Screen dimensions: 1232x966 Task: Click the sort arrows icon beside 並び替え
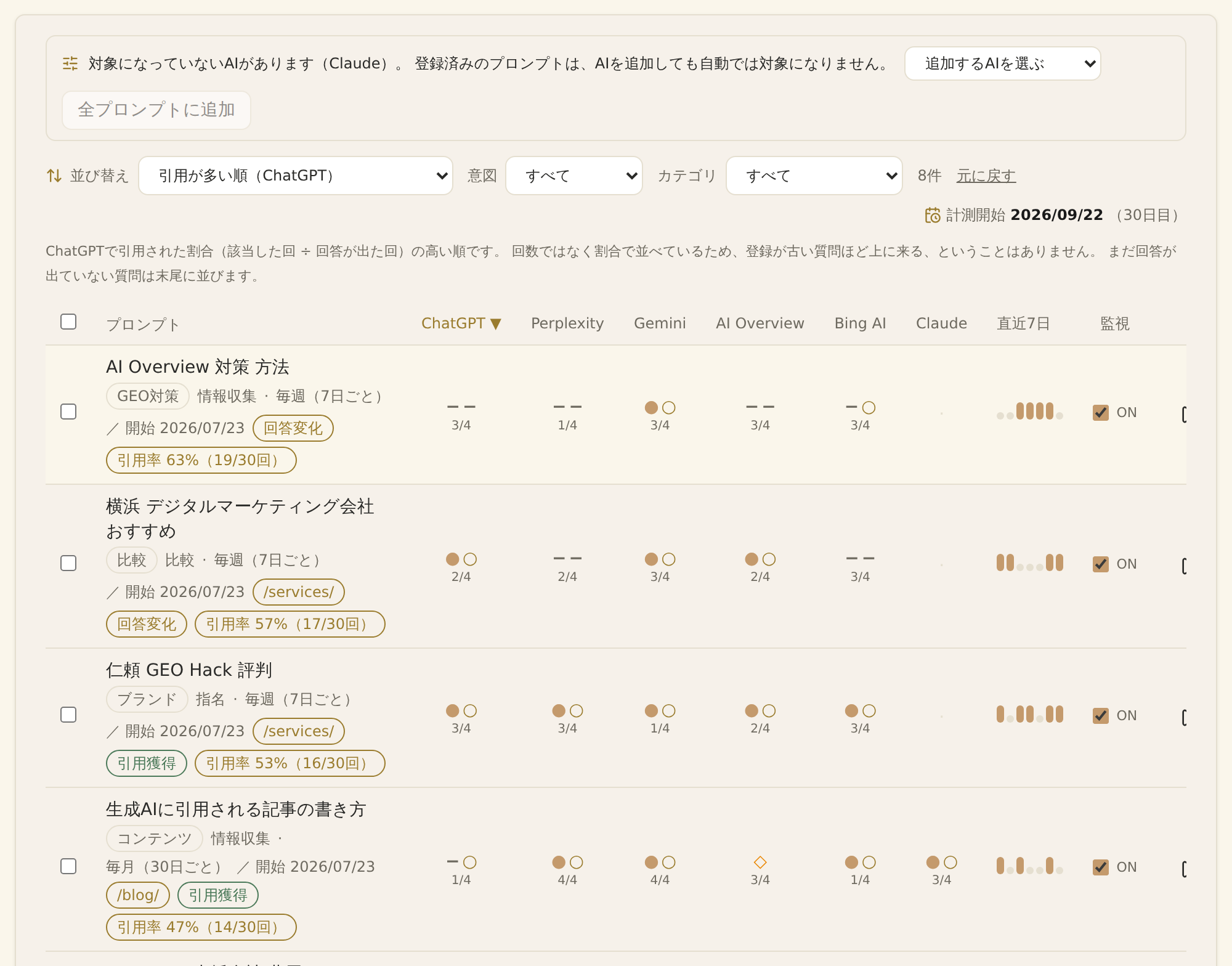[x=54, y=176]
